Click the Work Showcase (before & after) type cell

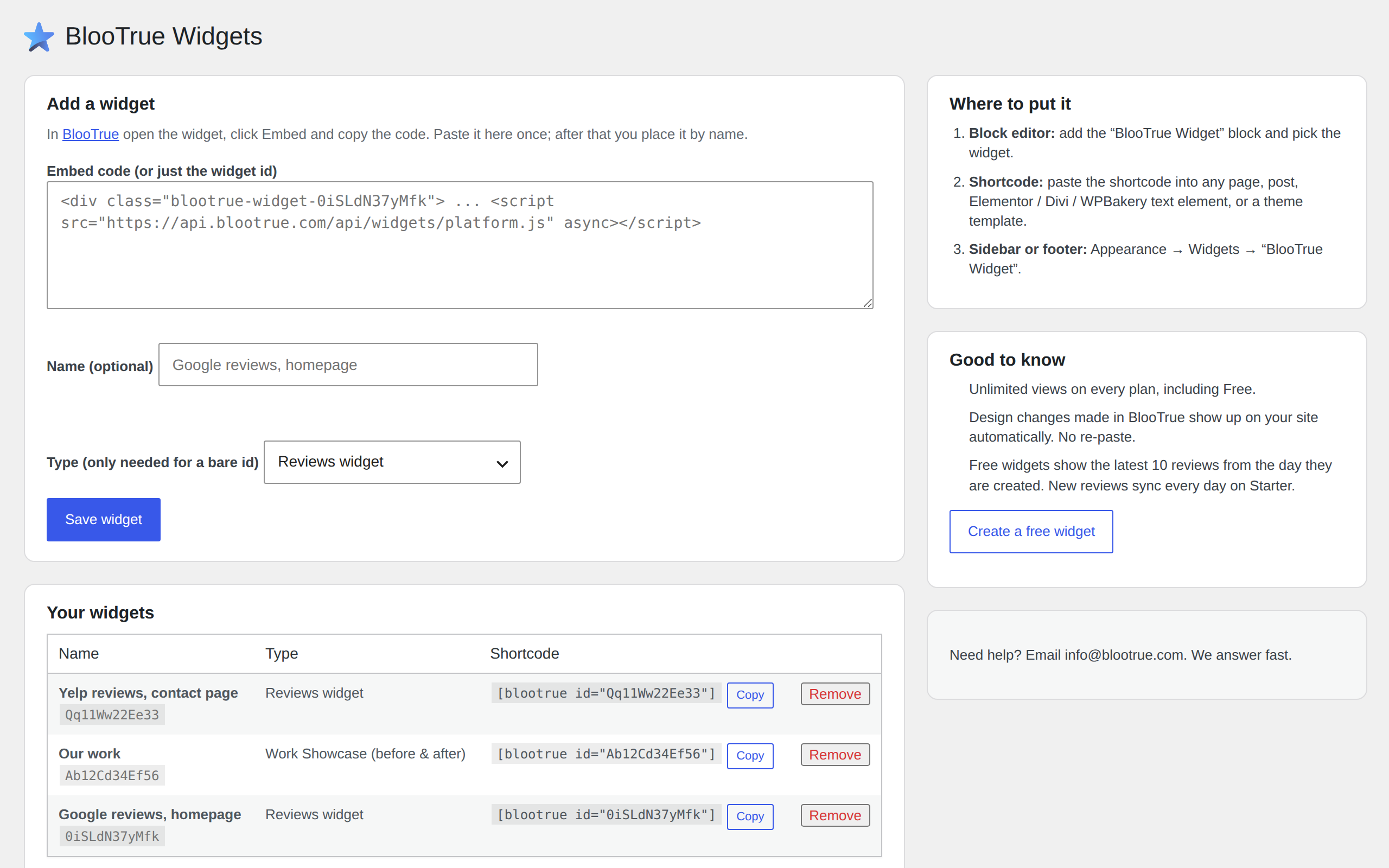pos(366,754)
